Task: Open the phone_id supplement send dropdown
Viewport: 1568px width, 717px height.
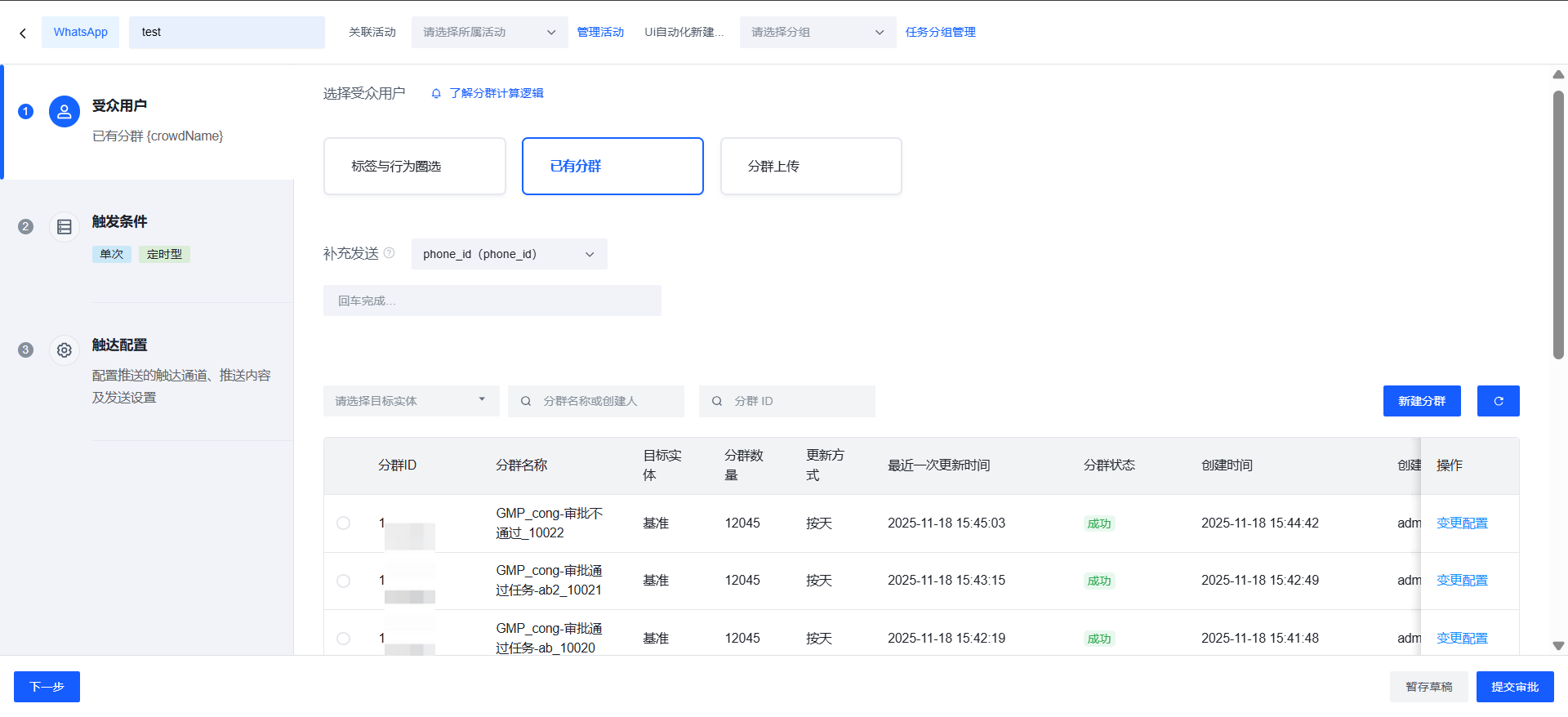Action: [x=509, y=254]
